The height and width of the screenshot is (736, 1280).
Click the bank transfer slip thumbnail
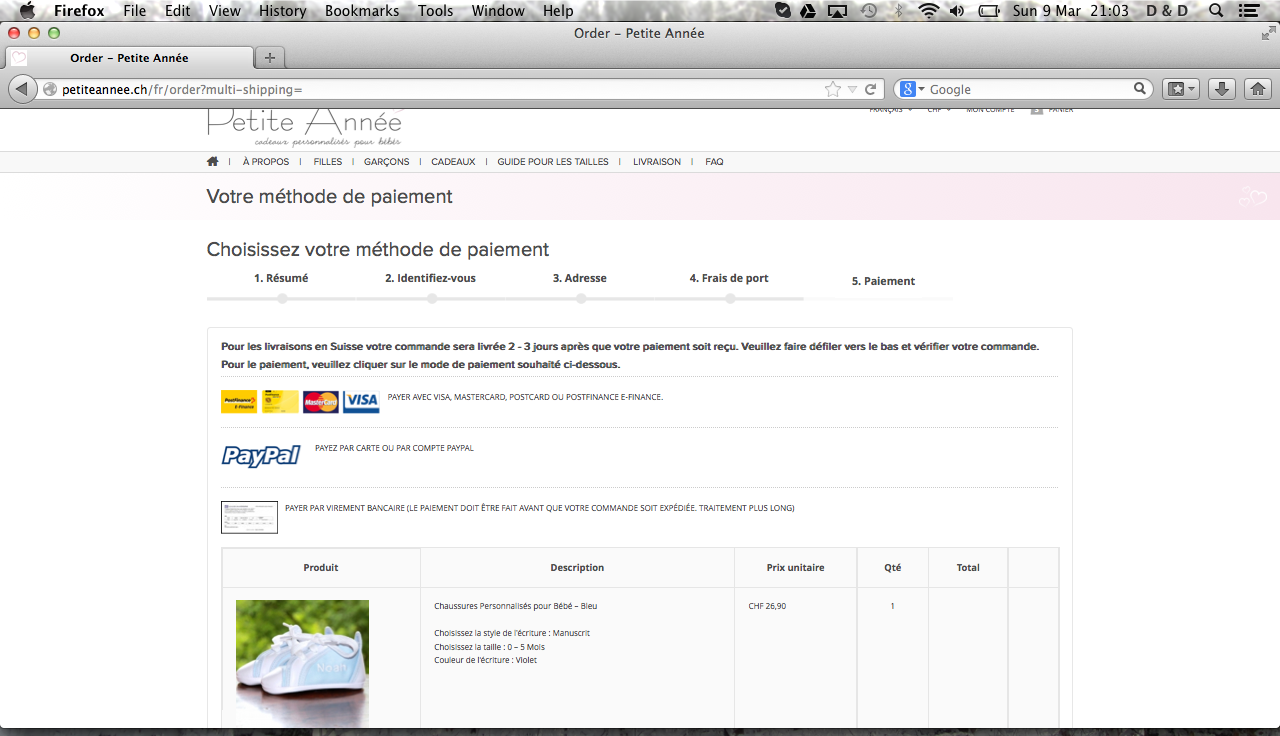pyautogui.click(x=249, y=517)
